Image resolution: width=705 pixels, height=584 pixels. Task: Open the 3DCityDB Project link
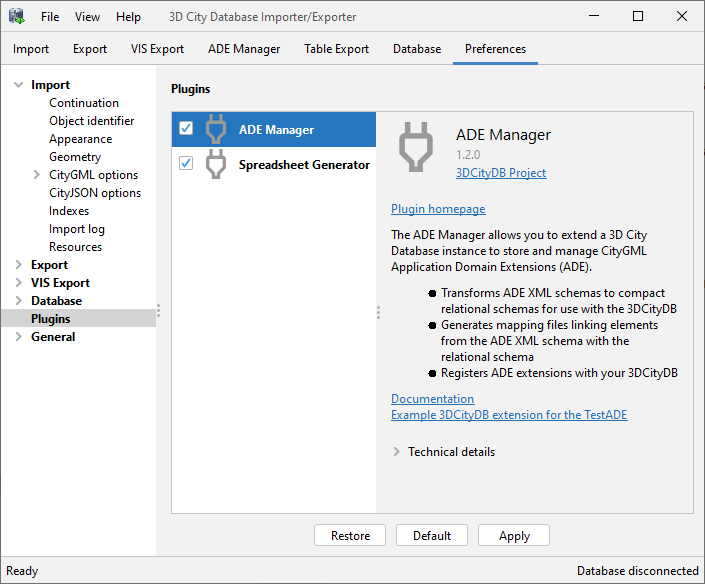[501, 173]
